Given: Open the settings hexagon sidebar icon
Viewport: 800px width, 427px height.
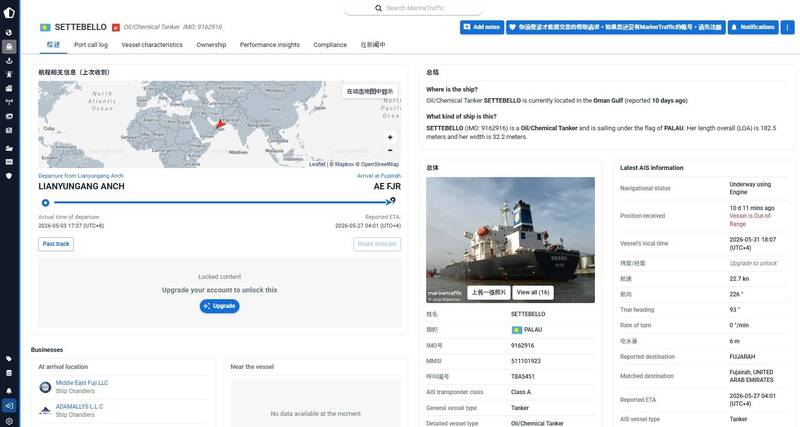Looking at the screenshot, I should pyautogui.click(x=9, y=421).
